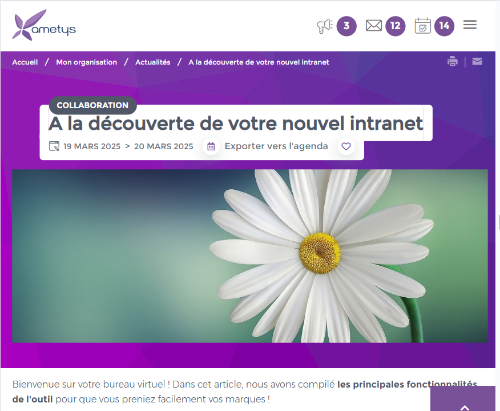
Task: Open the envelope mail icon in header
Action: pyautogui.click(x=374, y=26)
